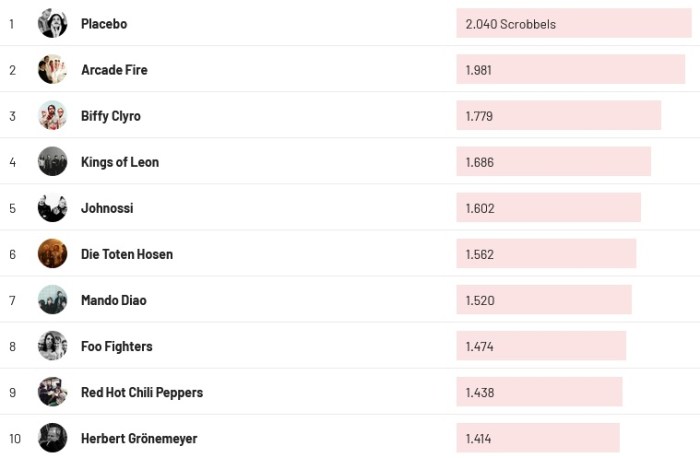Open the Placebo artist link
The width and height of the screenshot is (700, 458).
click(x=104, y=23)
